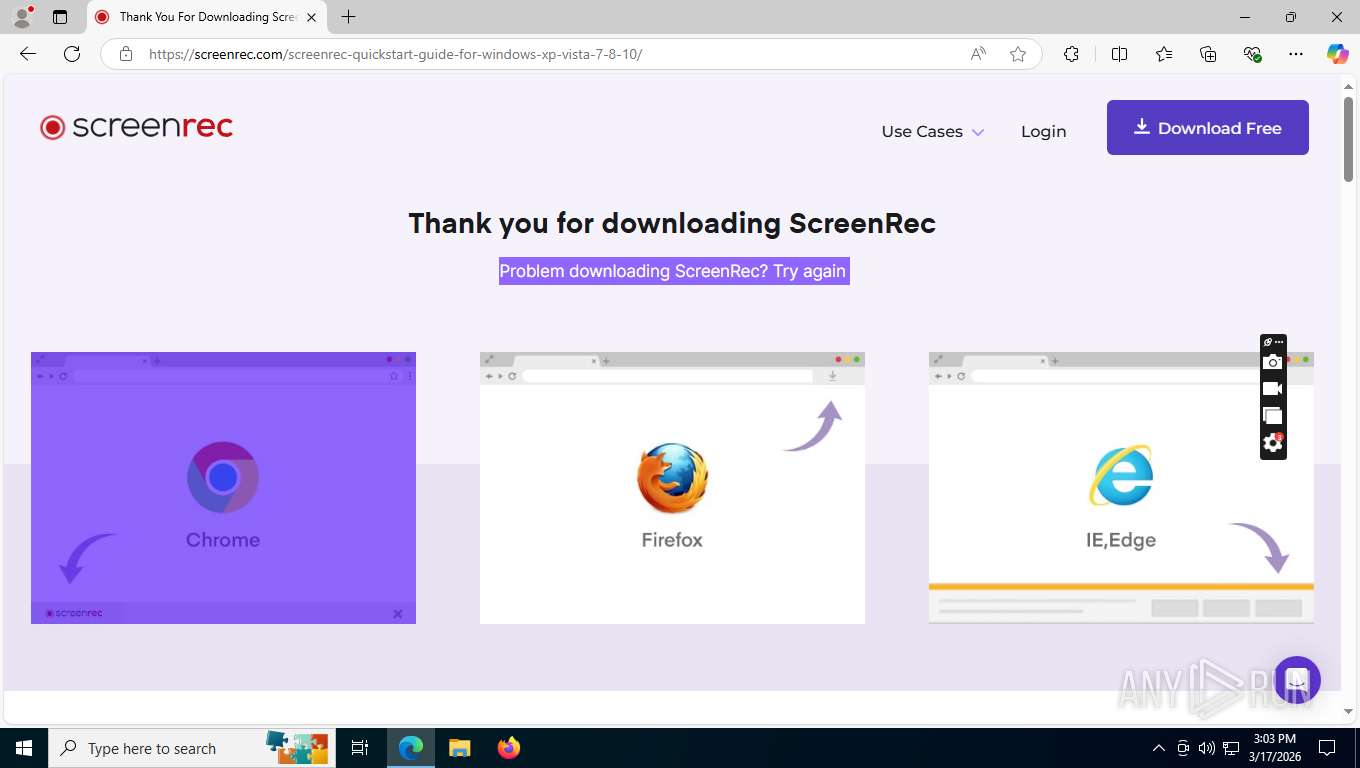1360x768 pixels.
Task: Click the page vertical scrollbar thumb
Action: pos(1348,140)
